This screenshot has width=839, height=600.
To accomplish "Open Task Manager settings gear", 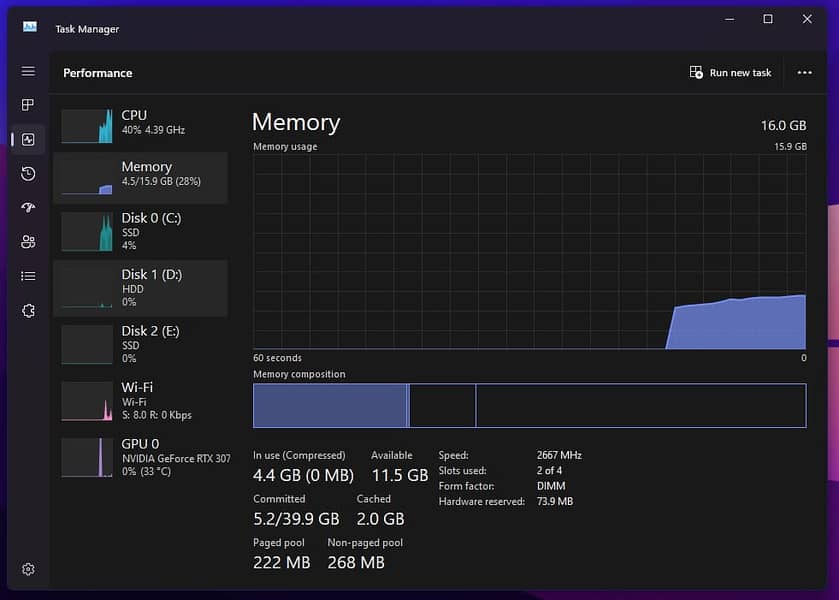I will click(x=28, y=569).
